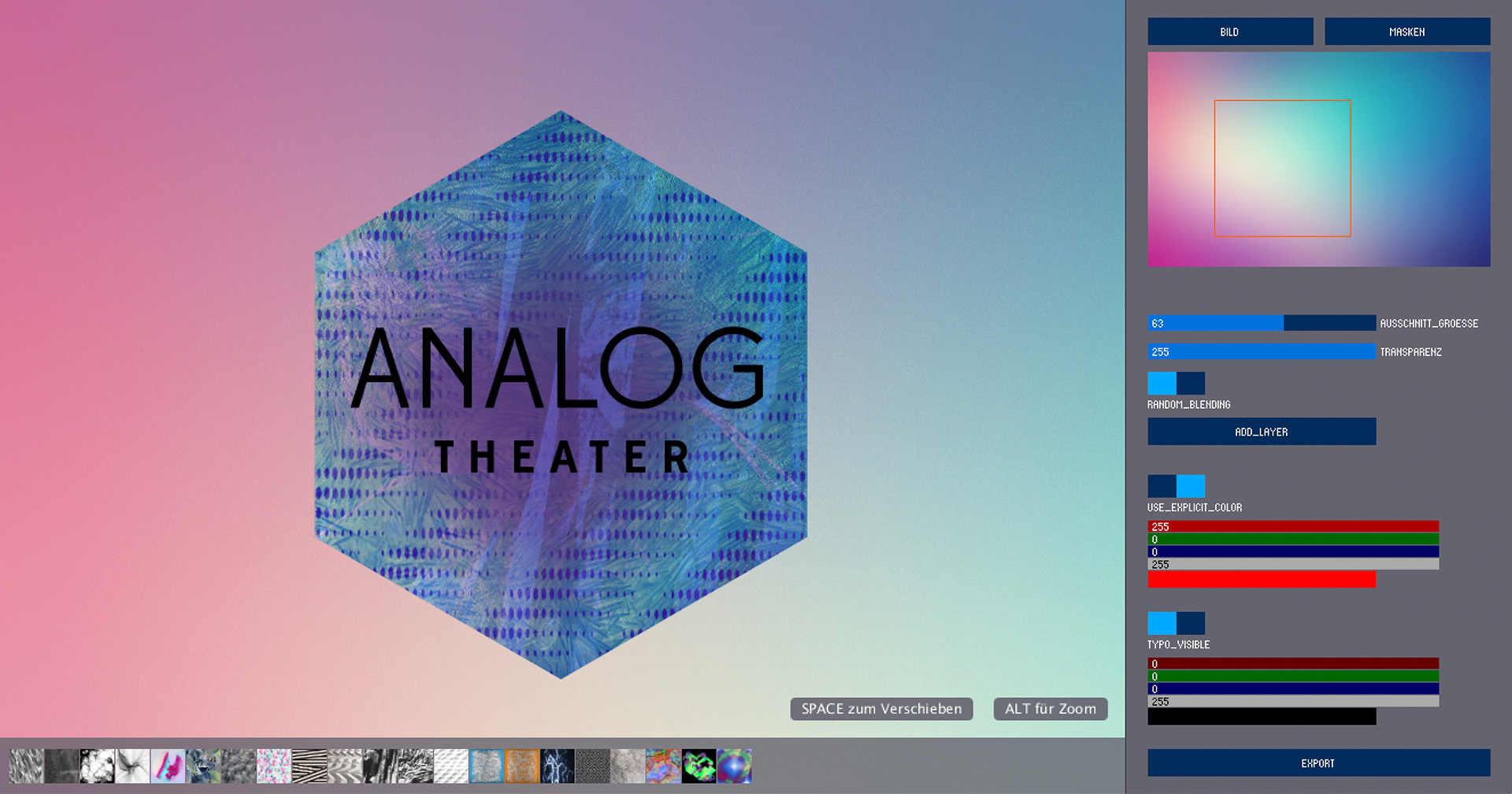Toggle the USE_EXPLICIT_COLOR switch
The height and width of the screenshot is (794, 1512).
(1176, 486)
